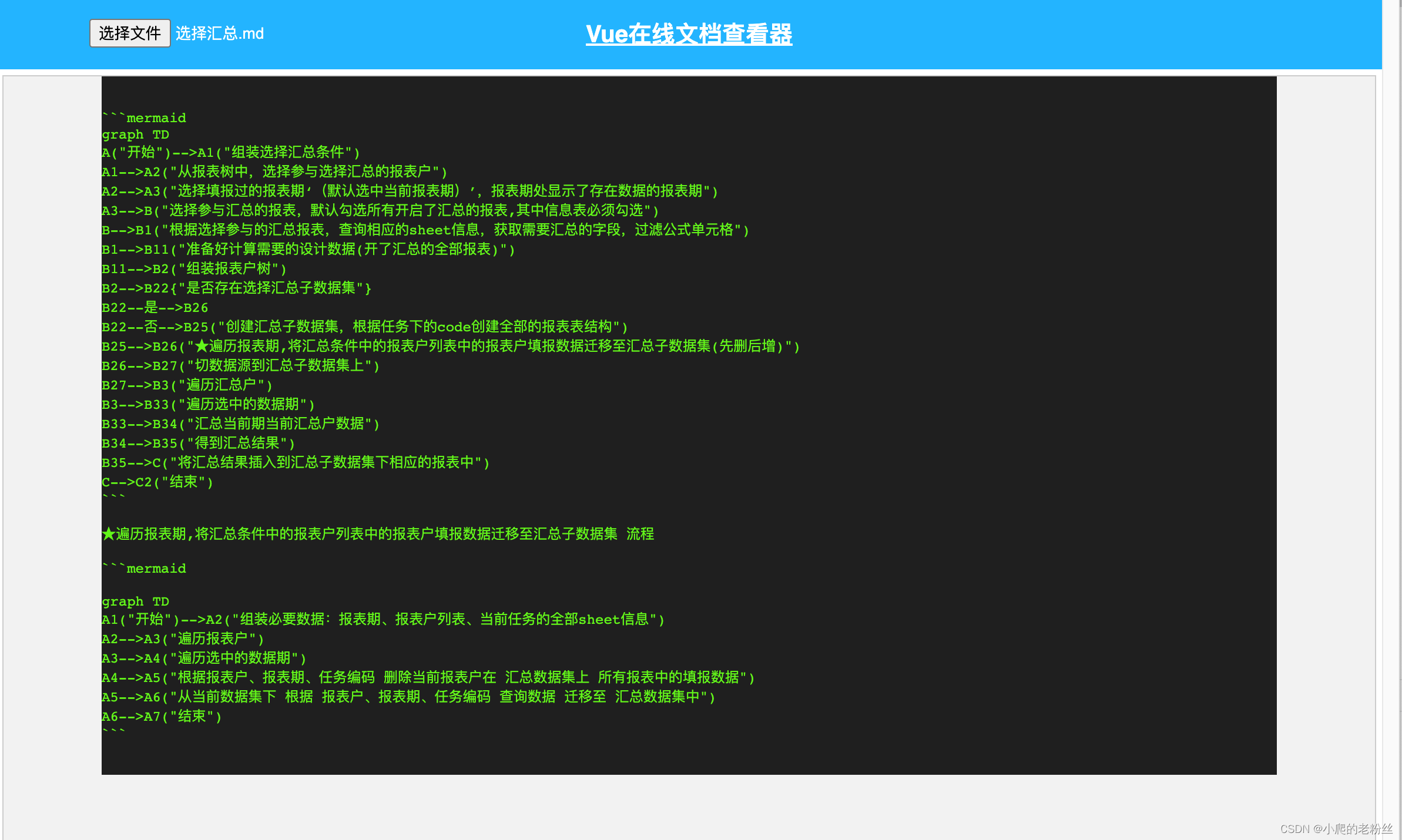Screen dimensions: 1402x840
Task: Click the 选择文件 file chooser button
Action: (x=130, y=33)
